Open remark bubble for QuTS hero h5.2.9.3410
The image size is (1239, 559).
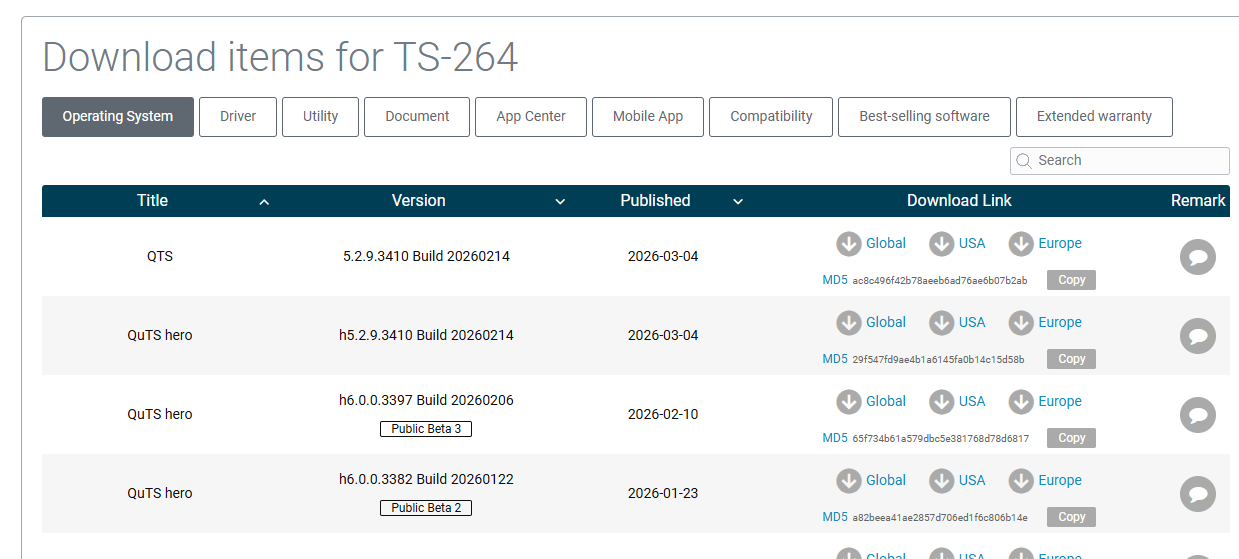point(1197,336)
